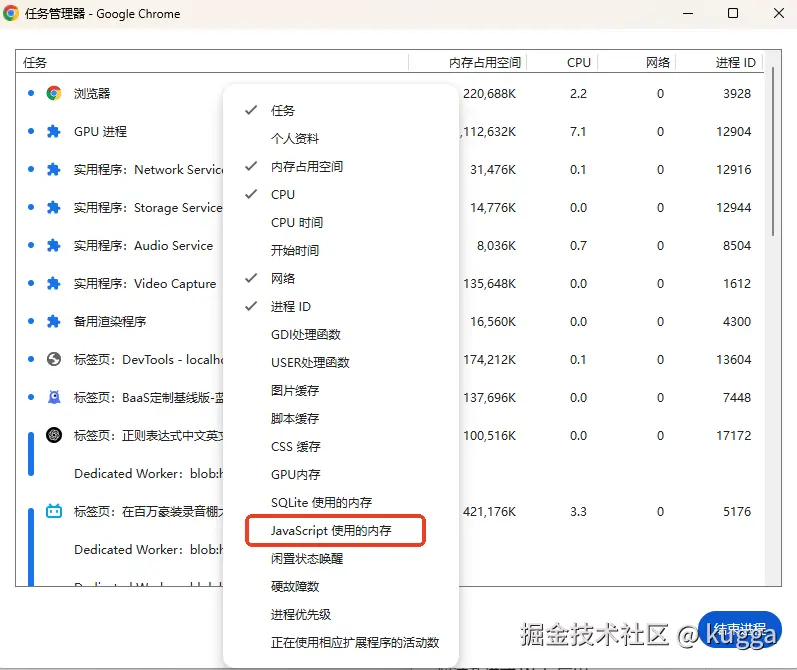This screenshot has height=670, width=797.
Task: Click the task list vertical scrollbar thumb
Action: point(773,151)
